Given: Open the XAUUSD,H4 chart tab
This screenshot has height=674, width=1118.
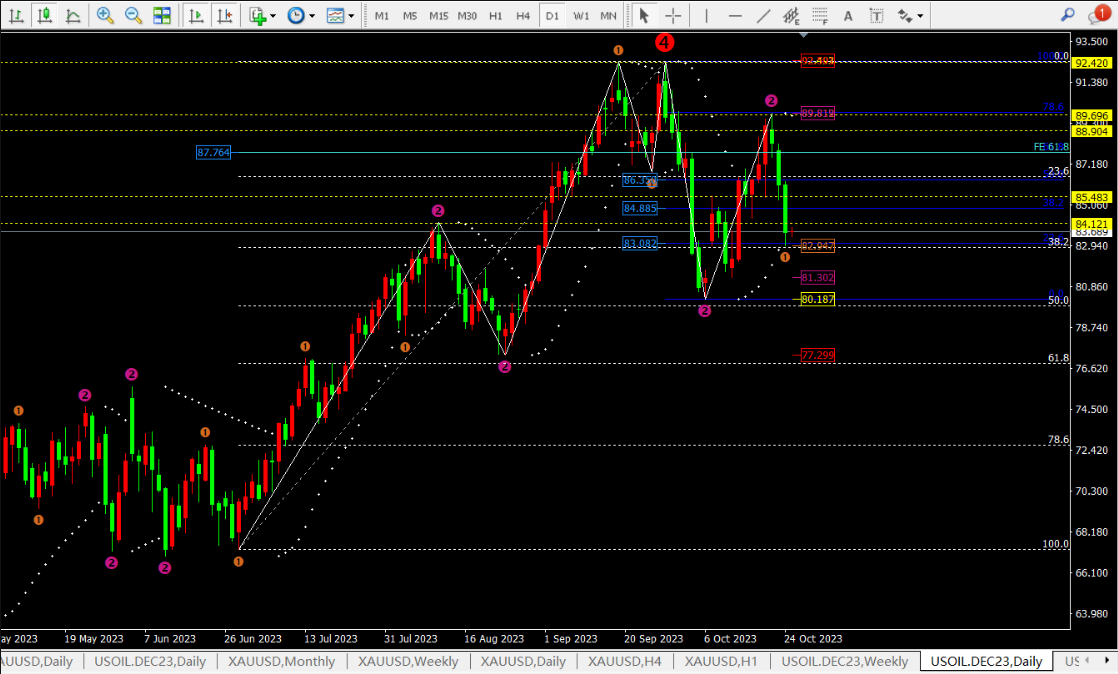Looking at the screenshot, I should coord(625,661).
